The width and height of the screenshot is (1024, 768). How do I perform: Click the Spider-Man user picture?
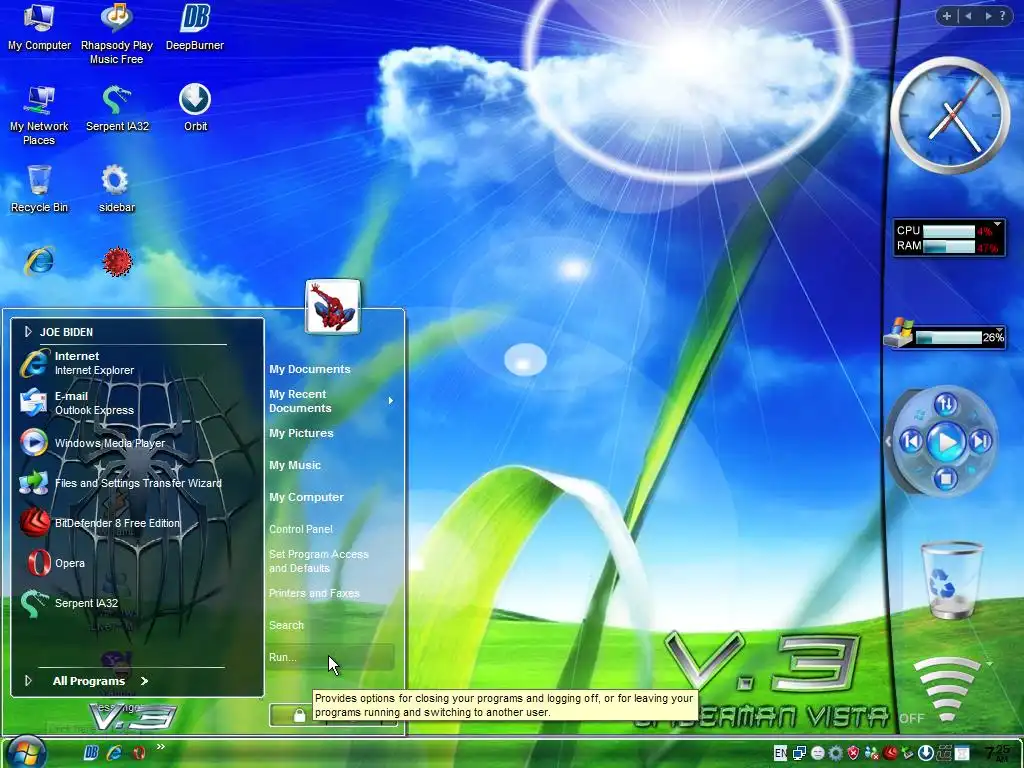(x=333, y=306)
